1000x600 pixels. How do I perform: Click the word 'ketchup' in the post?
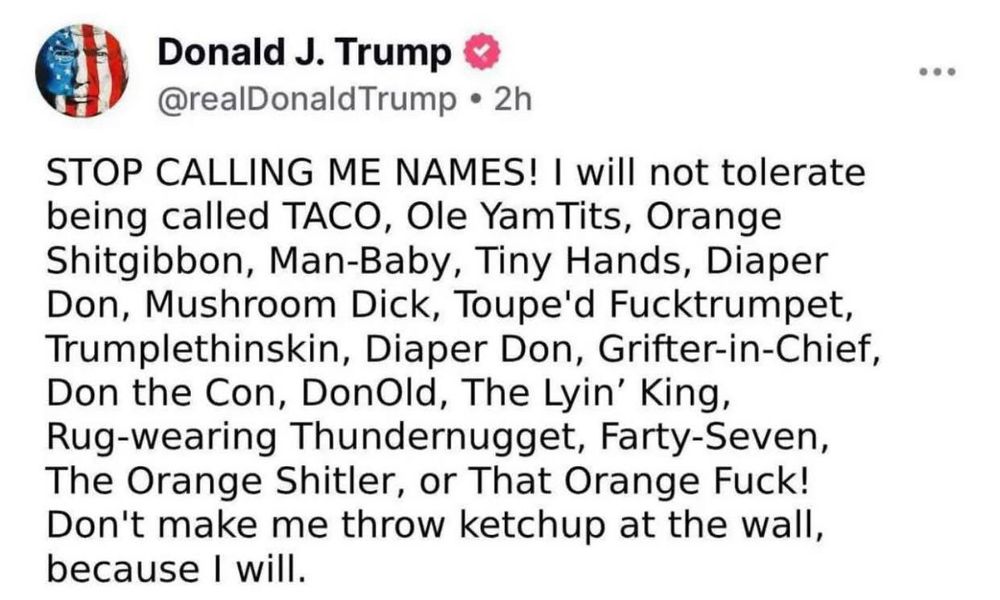[531, 525]
